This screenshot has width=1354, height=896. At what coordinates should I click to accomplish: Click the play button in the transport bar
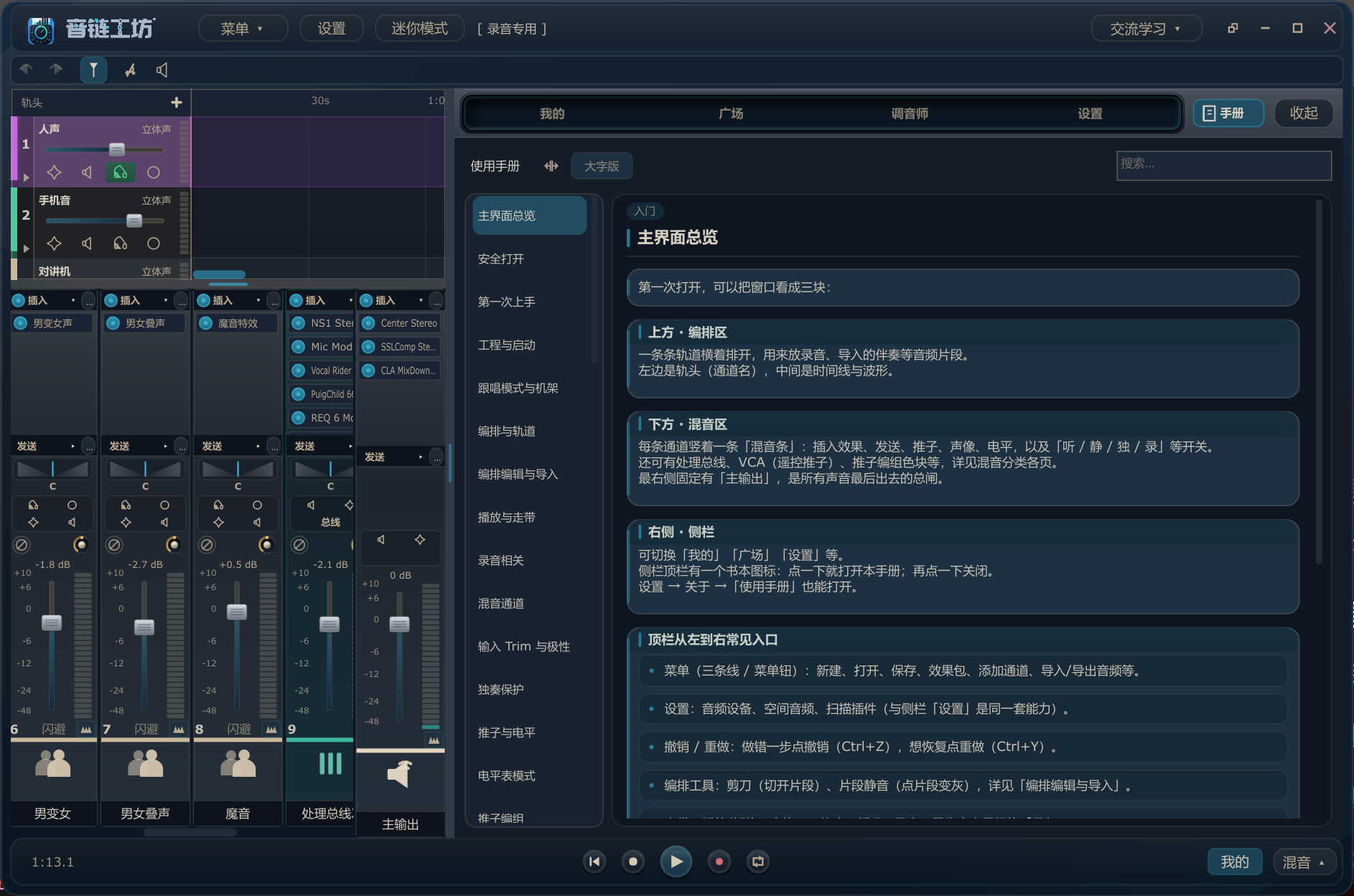[x=676, y=862]
